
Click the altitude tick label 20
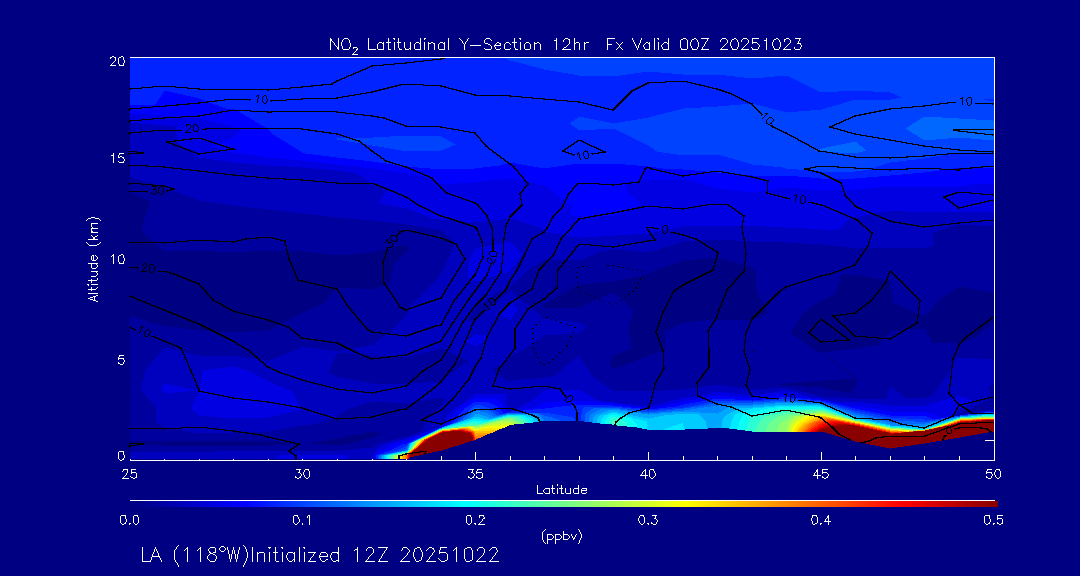(x=118, y=61)
